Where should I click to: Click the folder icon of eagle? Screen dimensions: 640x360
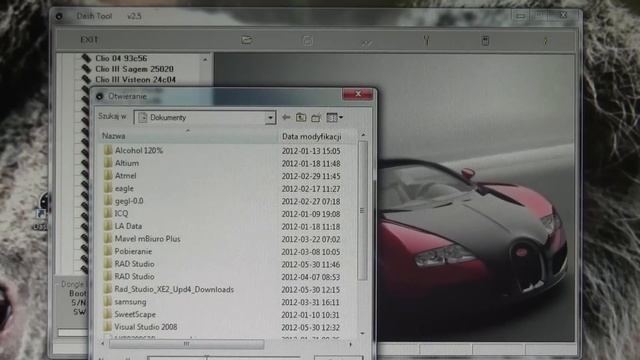coord(108,188)
